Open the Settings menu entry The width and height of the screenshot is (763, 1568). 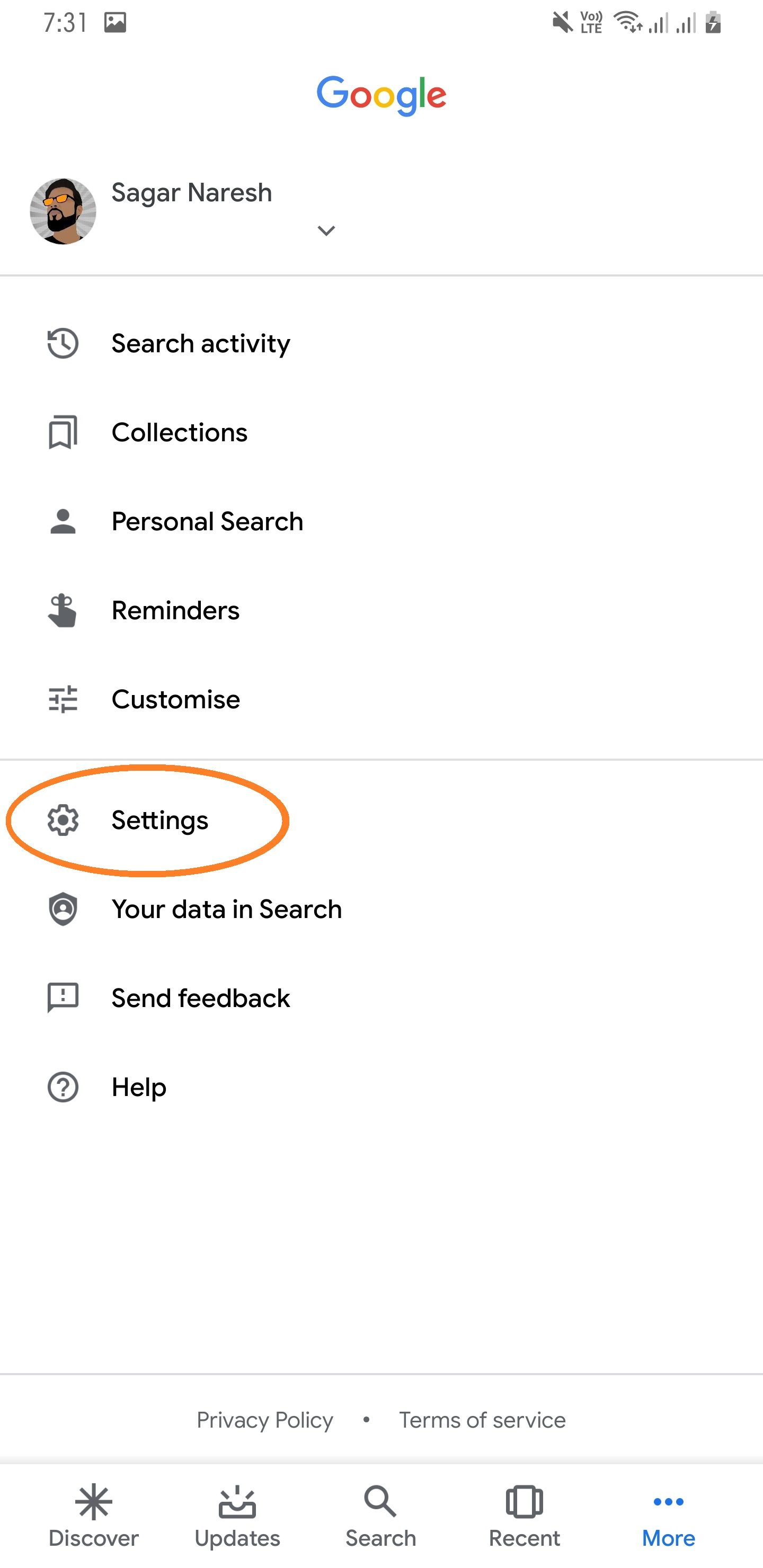click(x=160, y=821)
